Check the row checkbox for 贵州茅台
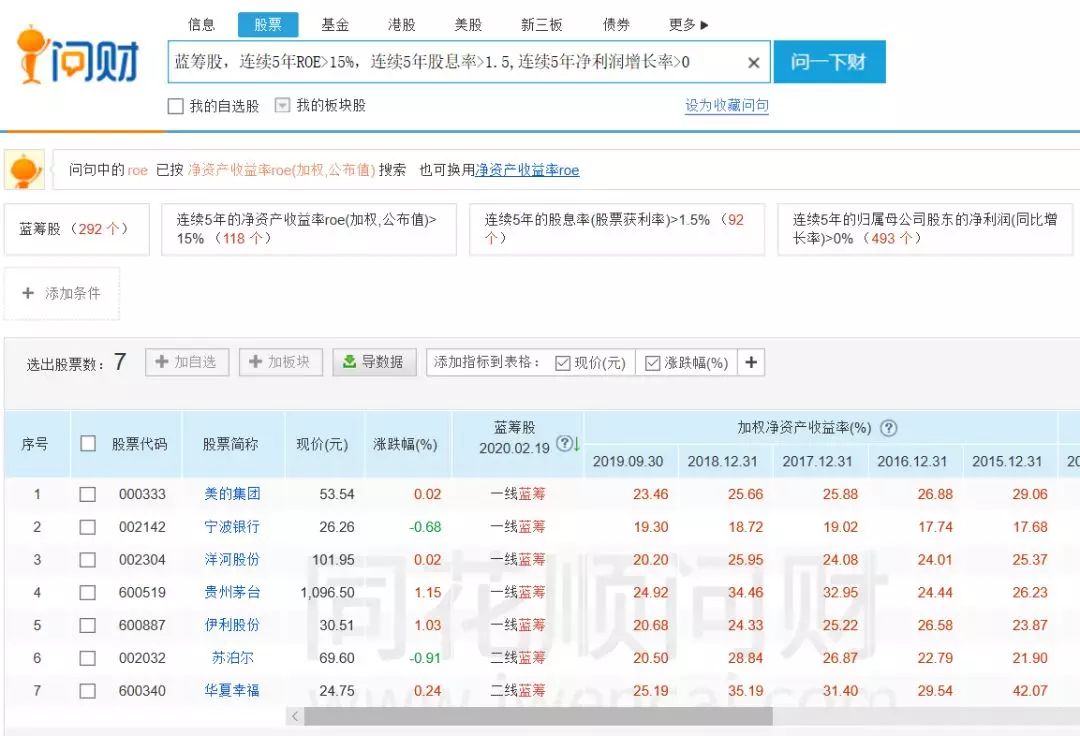Viewport: 1080px width, 736px height. pos(88,592)
